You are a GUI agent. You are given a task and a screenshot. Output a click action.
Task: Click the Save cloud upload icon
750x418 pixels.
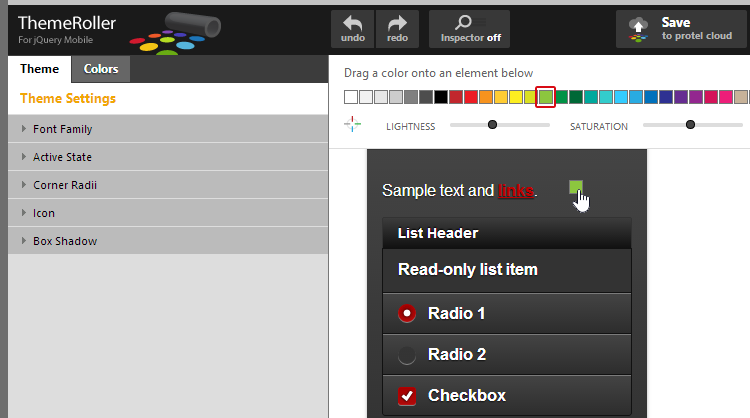pyautogui.click(x=638, y=29)
